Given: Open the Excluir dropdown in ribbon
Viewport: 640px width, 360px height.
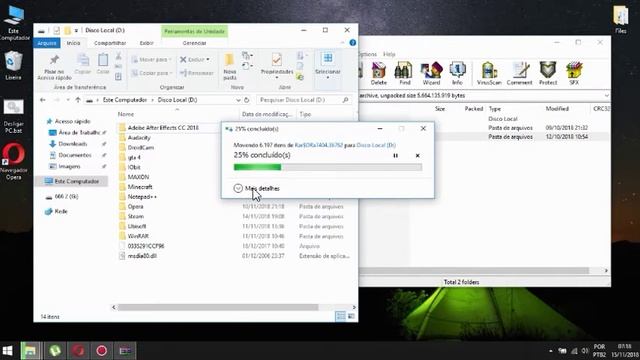Looking at the screenshot, I should 195,60.
